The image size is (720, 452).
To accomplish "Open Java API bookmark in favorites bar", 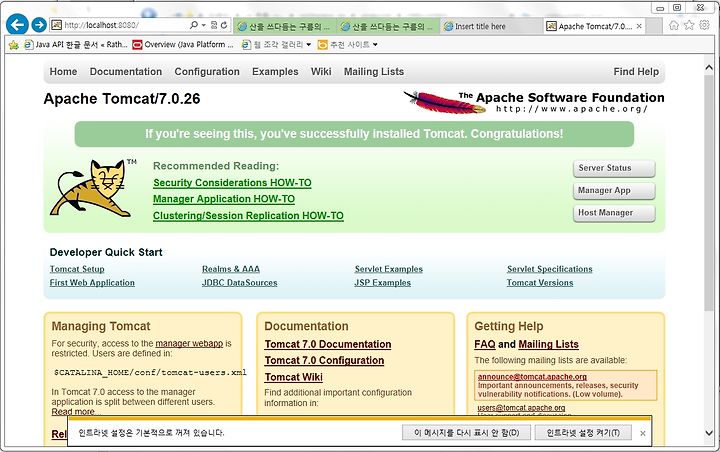I will pos(76,45).
